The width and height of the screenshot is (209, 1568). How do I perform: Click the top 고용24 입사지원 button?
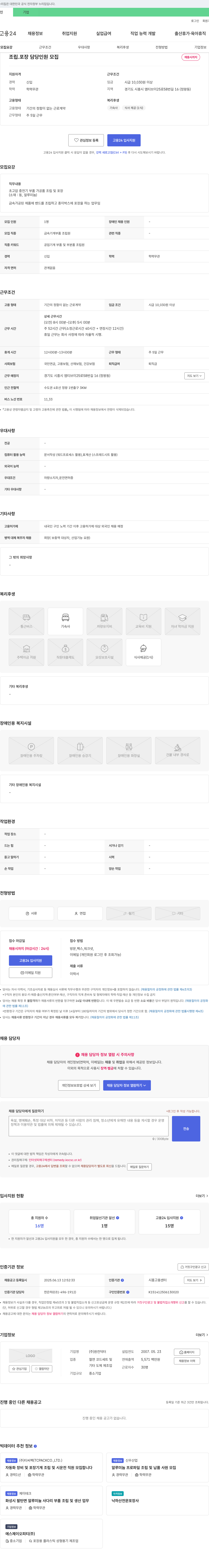(124, 140)
